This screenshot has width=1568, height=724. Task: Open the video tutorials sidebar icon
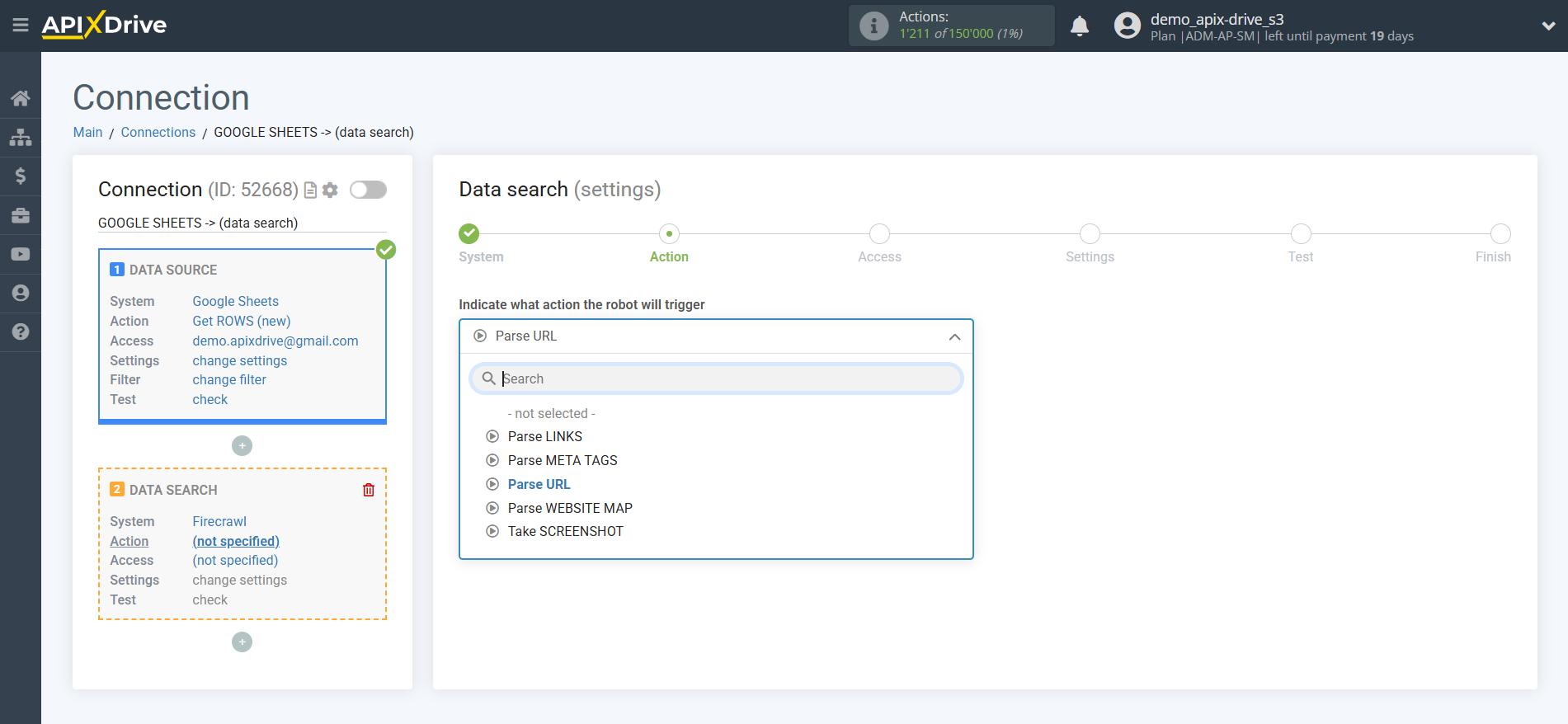coord(21,254)
